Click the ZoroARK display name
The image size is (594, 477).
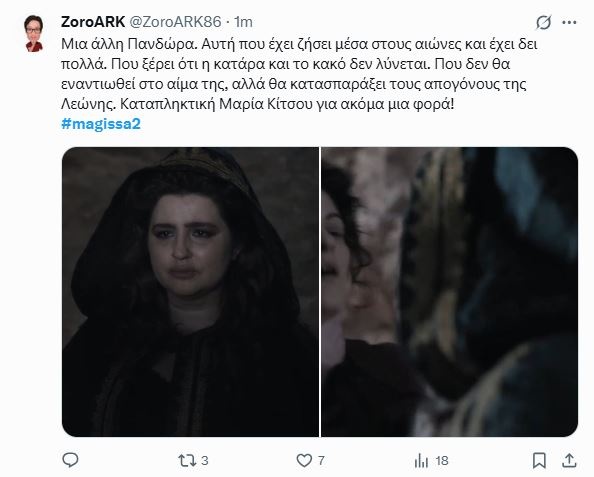[x=93, y=22]
